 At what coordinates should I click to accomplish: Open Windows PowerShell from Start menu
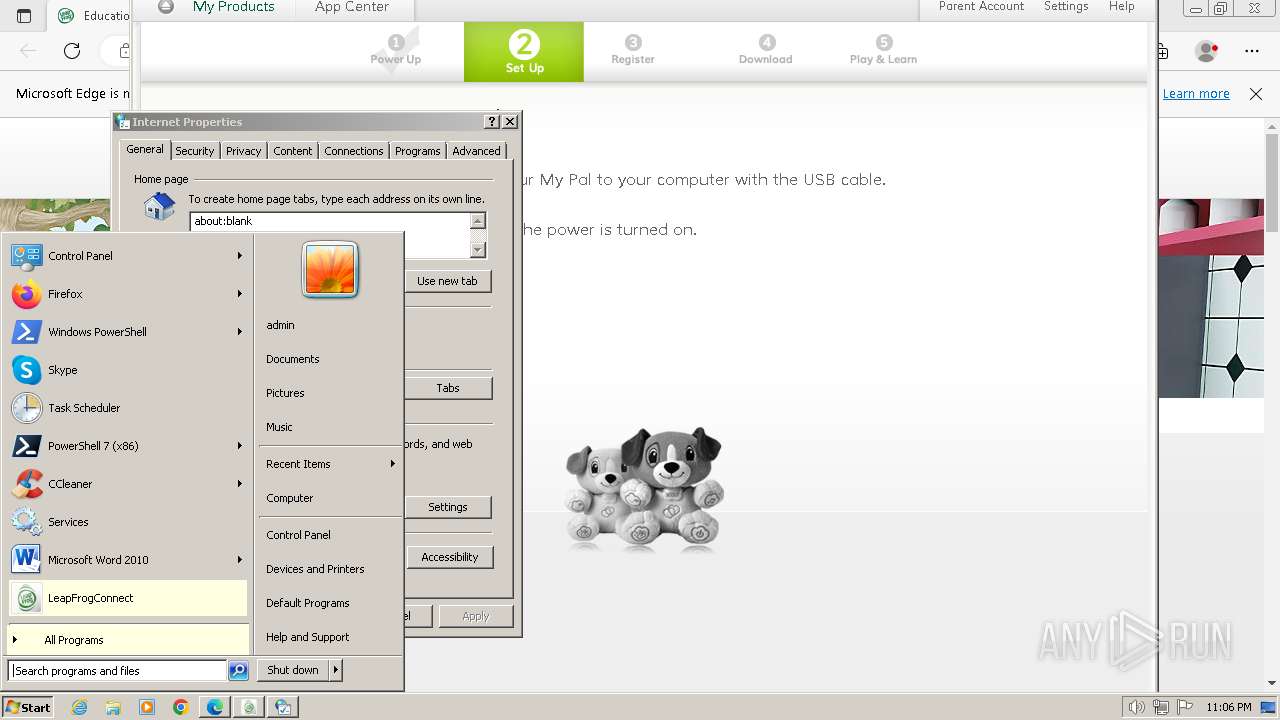click(127, 332)
